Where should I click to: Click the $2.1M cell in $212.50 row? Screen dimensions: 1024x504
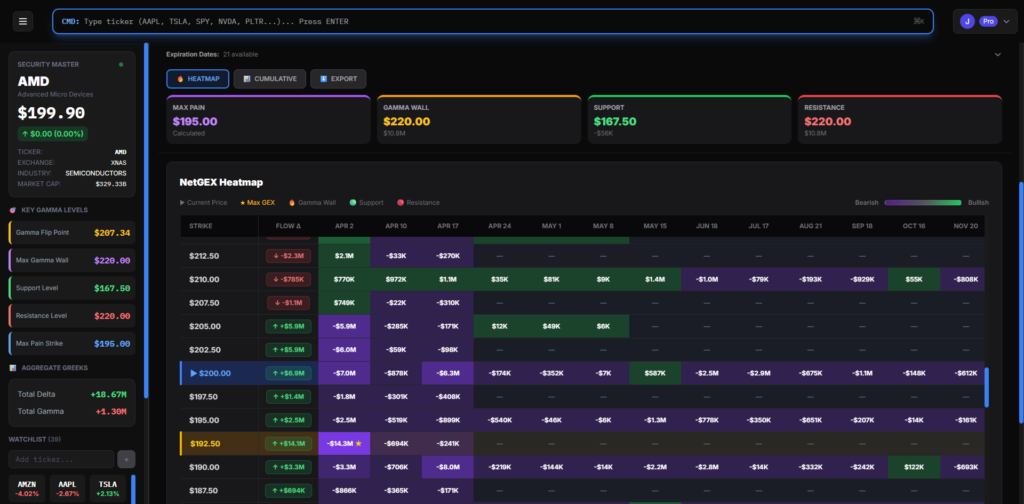[x=344, y=256]
